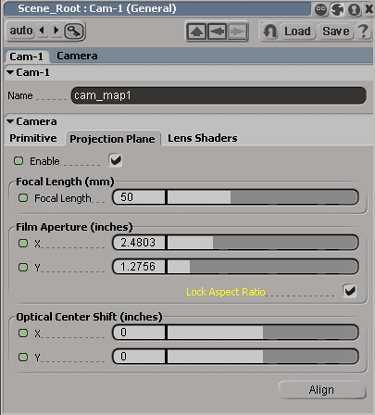
Task: Toggle the Enable projection plane checkbox
Action: click(x=115, y=161)
